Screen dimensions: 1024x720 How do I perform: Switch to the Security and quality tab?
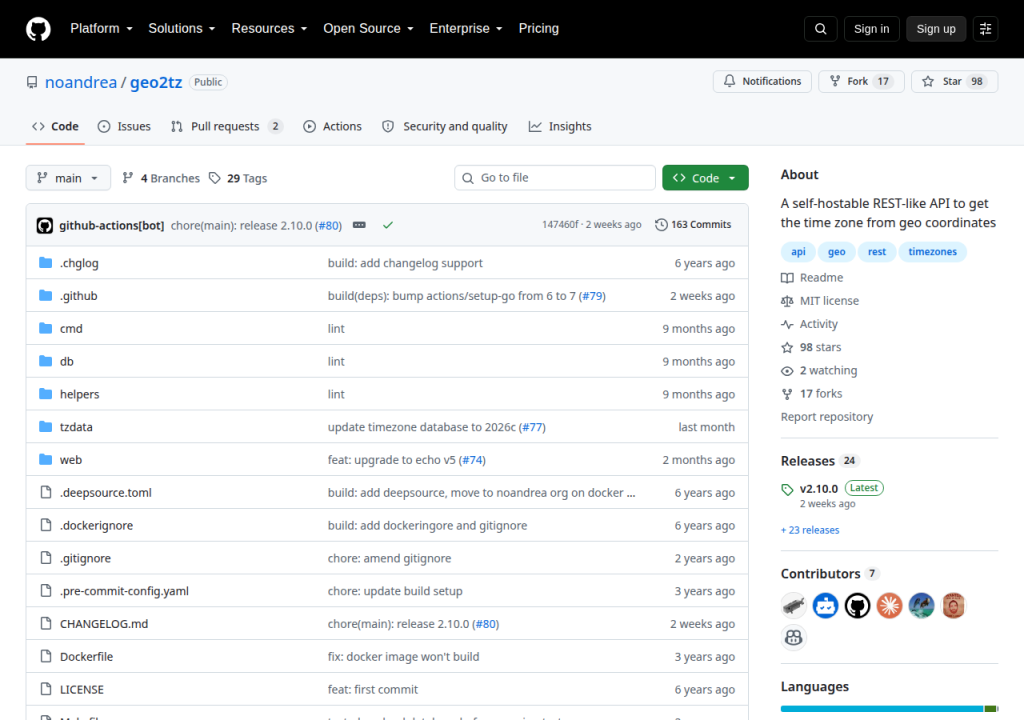[x=445, y=127]
